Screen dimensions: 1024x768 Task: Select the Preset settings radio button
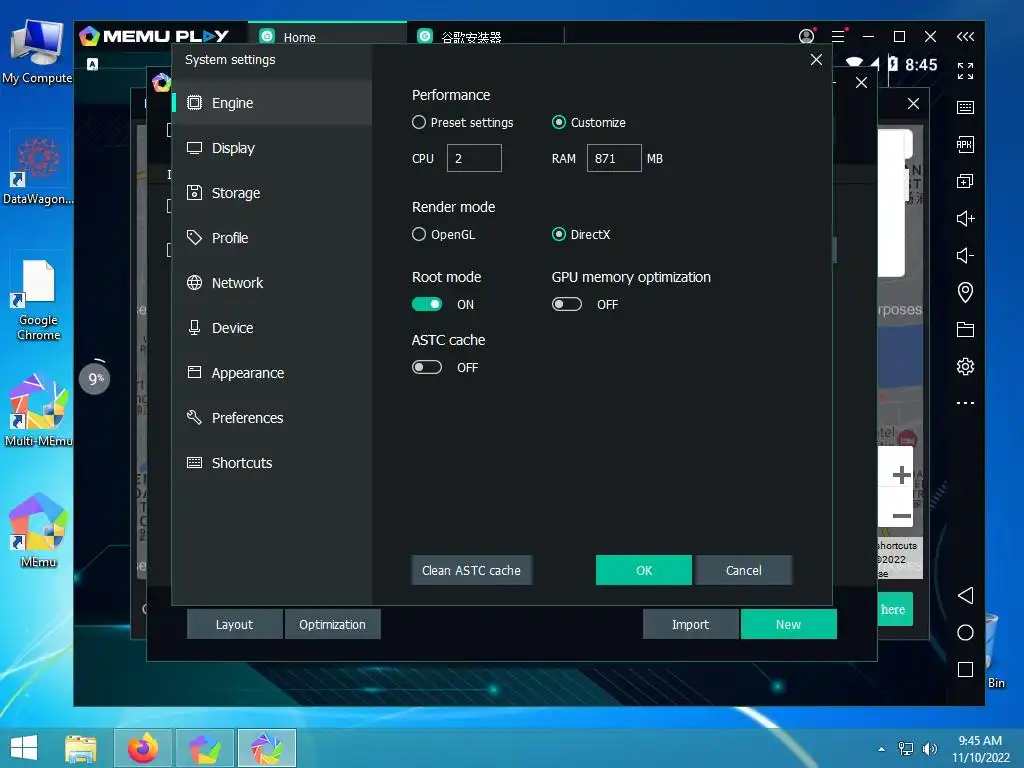click(x=419, y=122)
